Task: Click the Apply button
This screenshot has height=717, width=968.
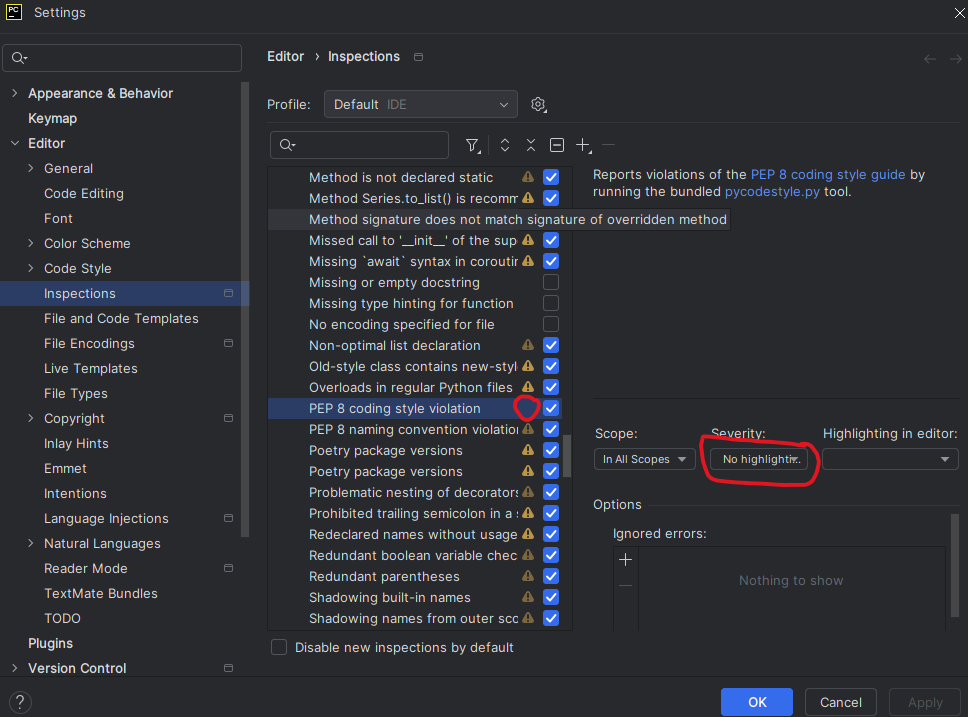Action: [x=925, y=702]
